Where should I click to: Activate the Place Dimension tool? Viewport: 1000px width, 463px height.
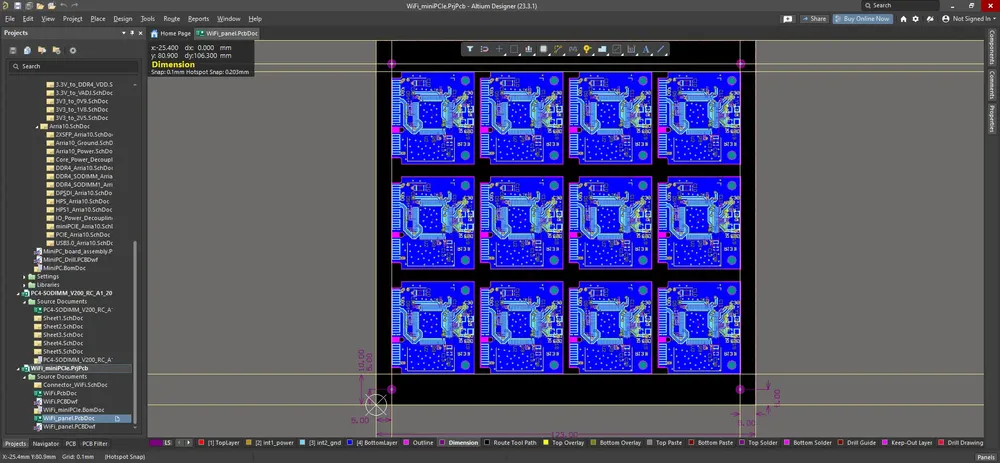click(x=631, y=49)
